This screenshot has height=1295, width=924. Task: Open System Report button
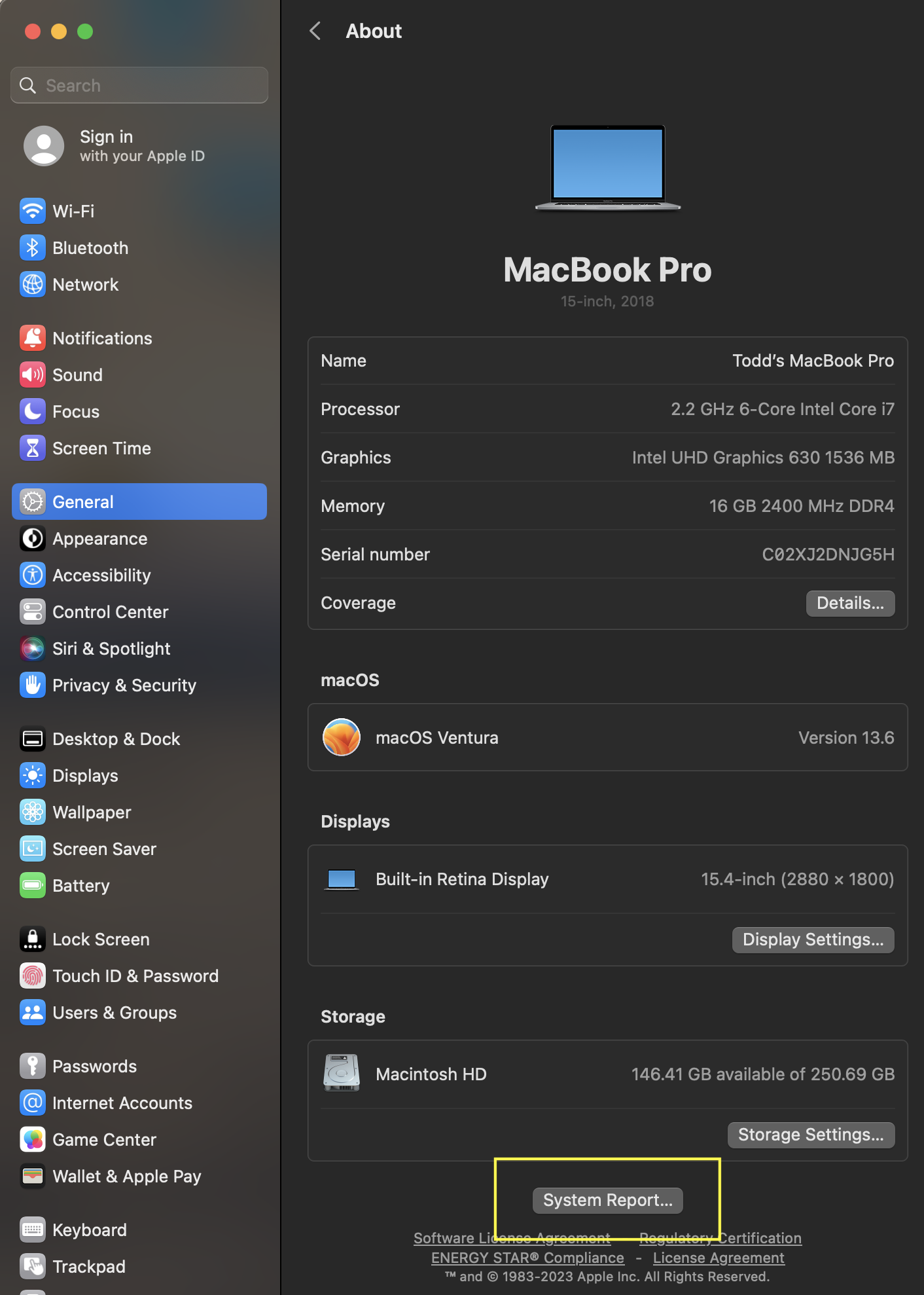607,1200
